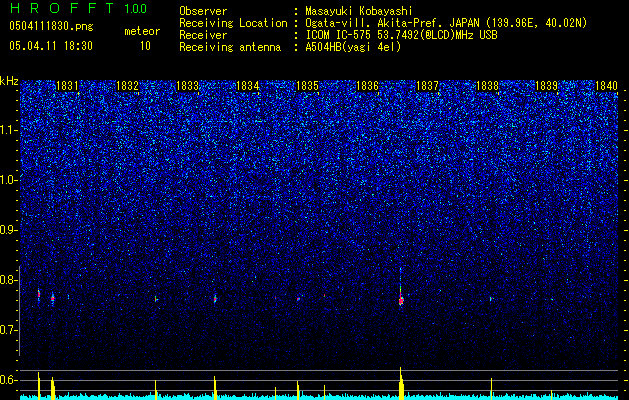
Task: Click the 1.0 kHz frequency label
Action: (9, 180)
